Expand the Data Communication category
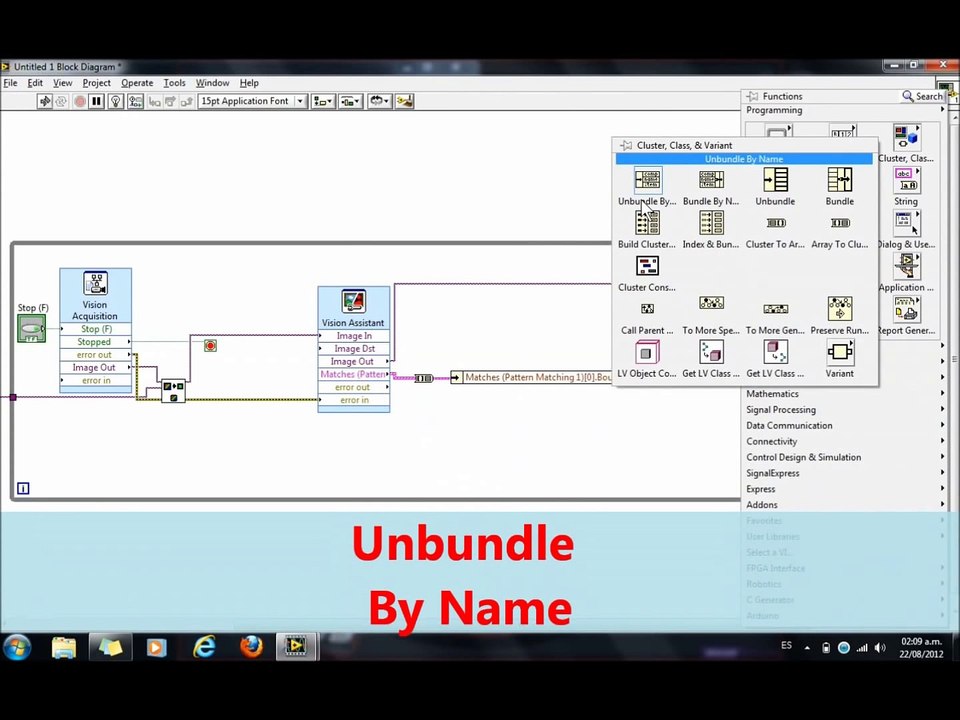 pyautogui.click(x=845, y=426)
